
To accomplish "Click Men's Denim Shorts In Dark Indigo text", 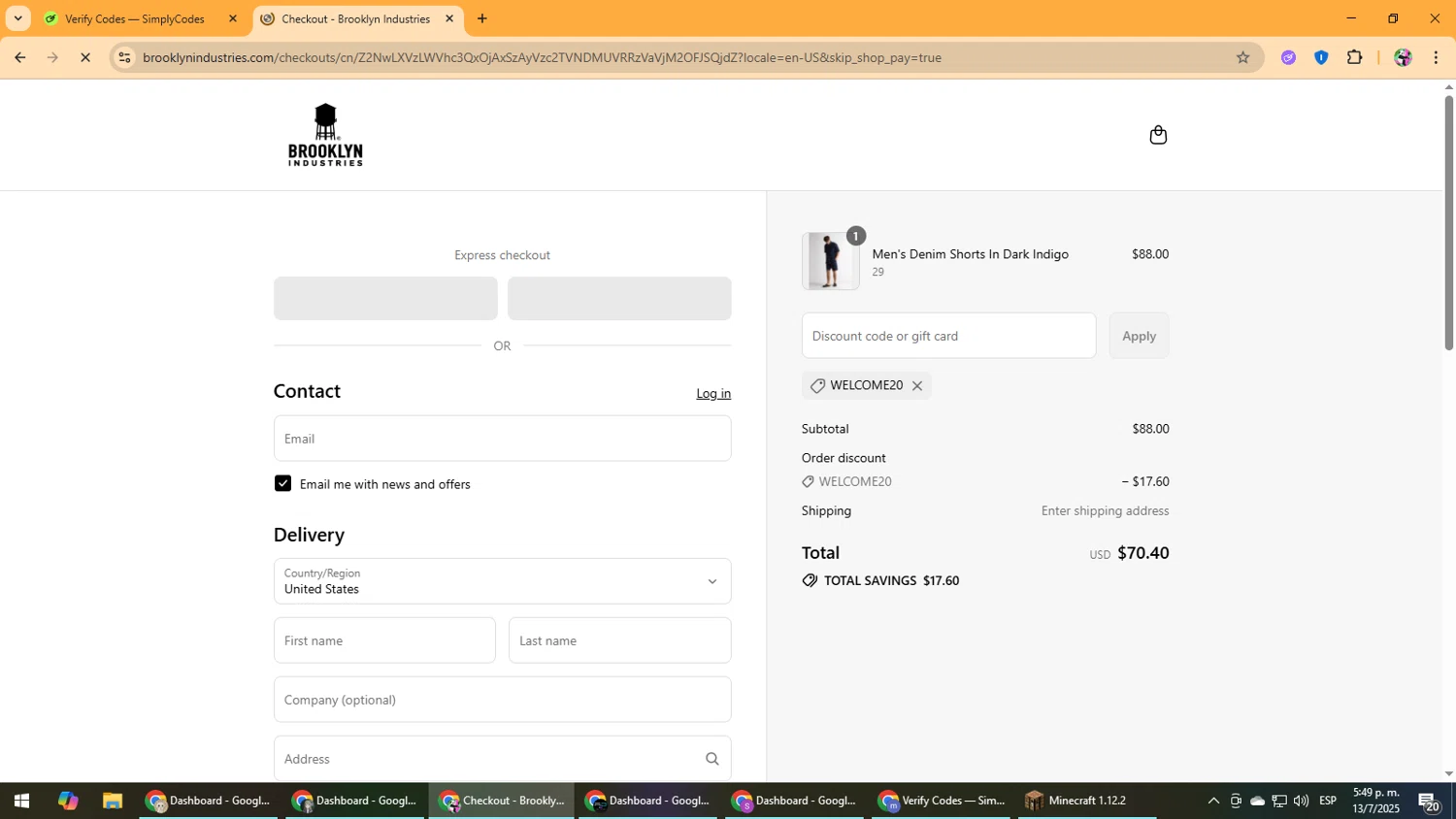I will pos(970,254).
